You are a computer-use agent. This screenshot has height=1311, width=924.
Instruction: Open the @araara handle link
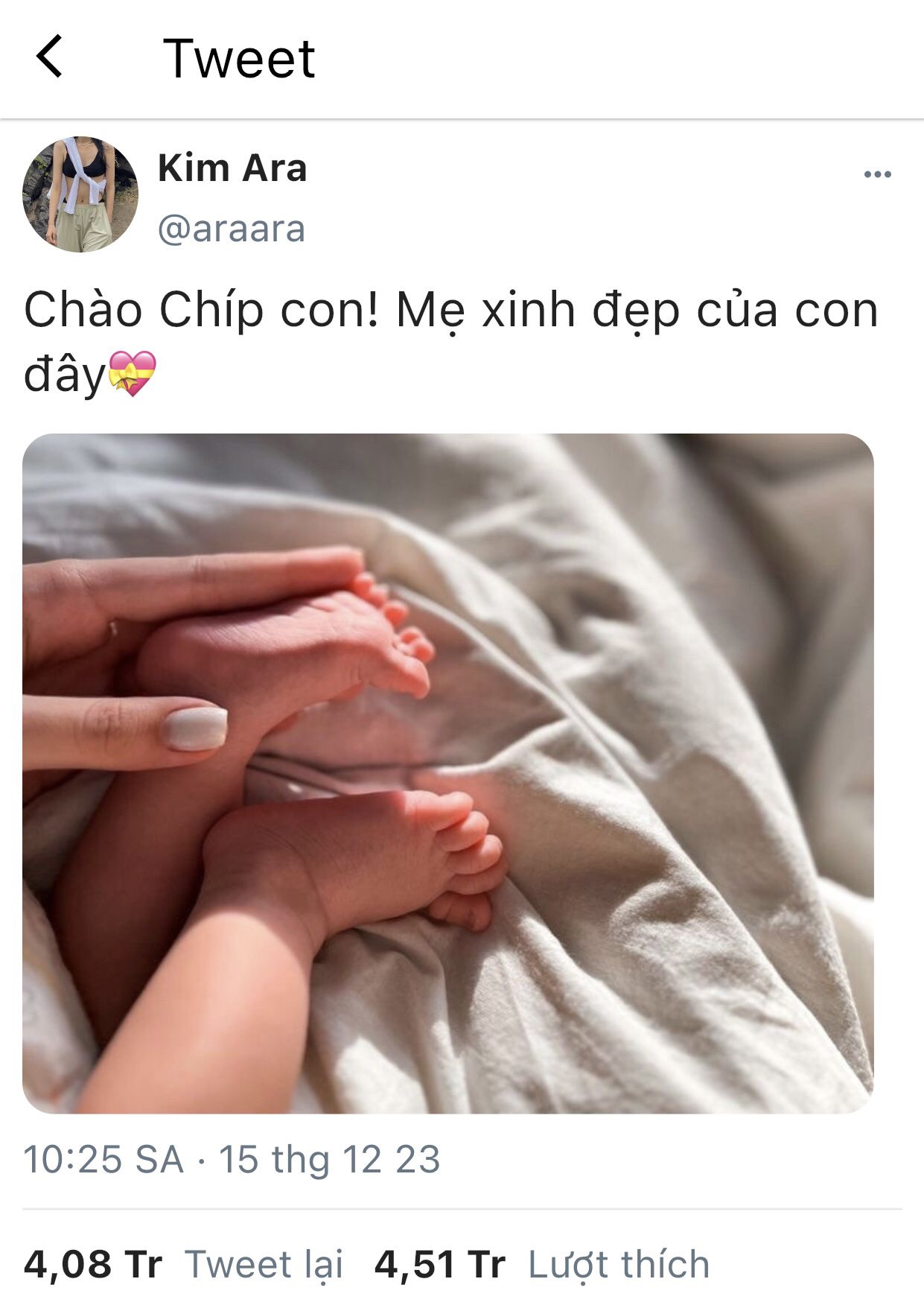pyautogui.click(x=232, y=229)
